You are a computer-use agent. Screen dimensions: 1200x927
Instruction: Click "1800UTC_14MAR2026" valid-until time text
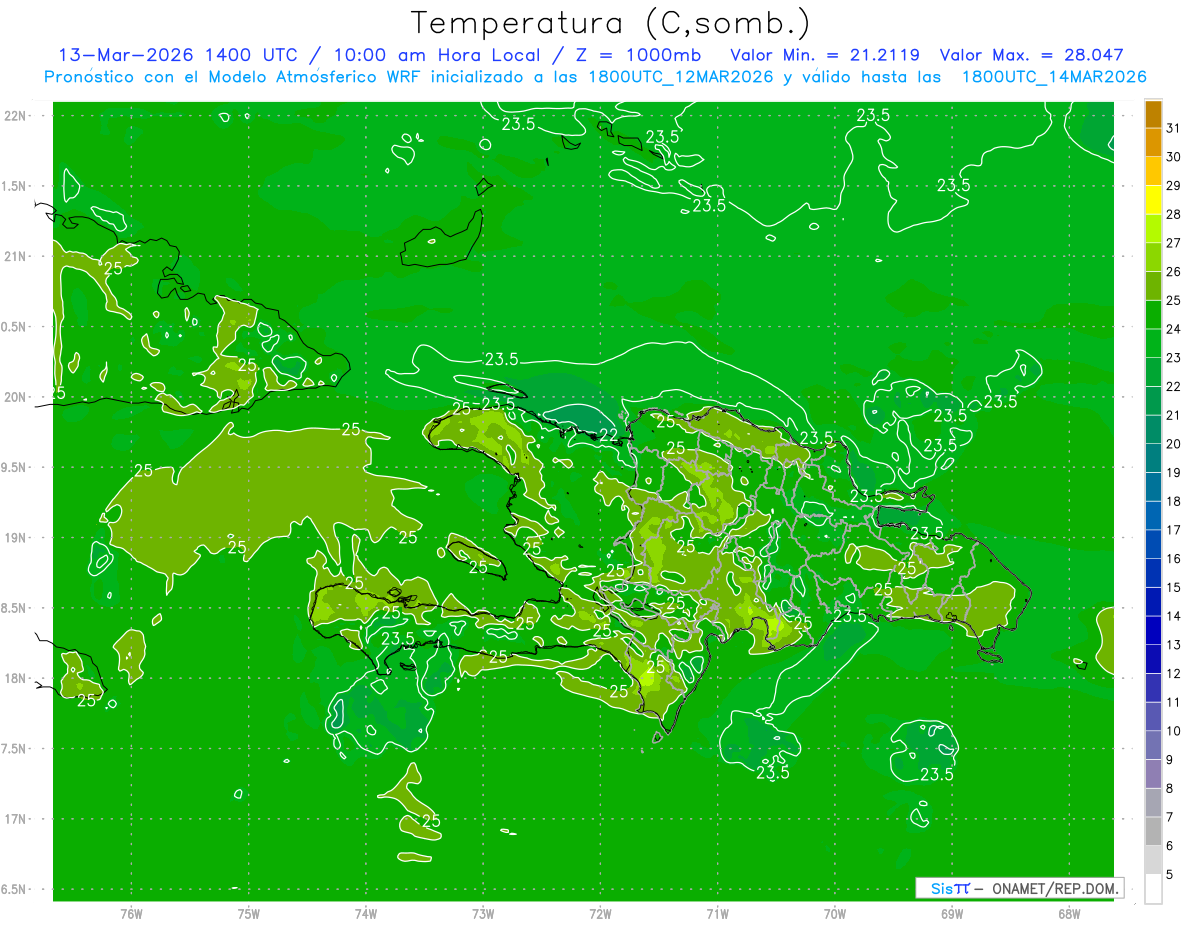[1053, 76]
